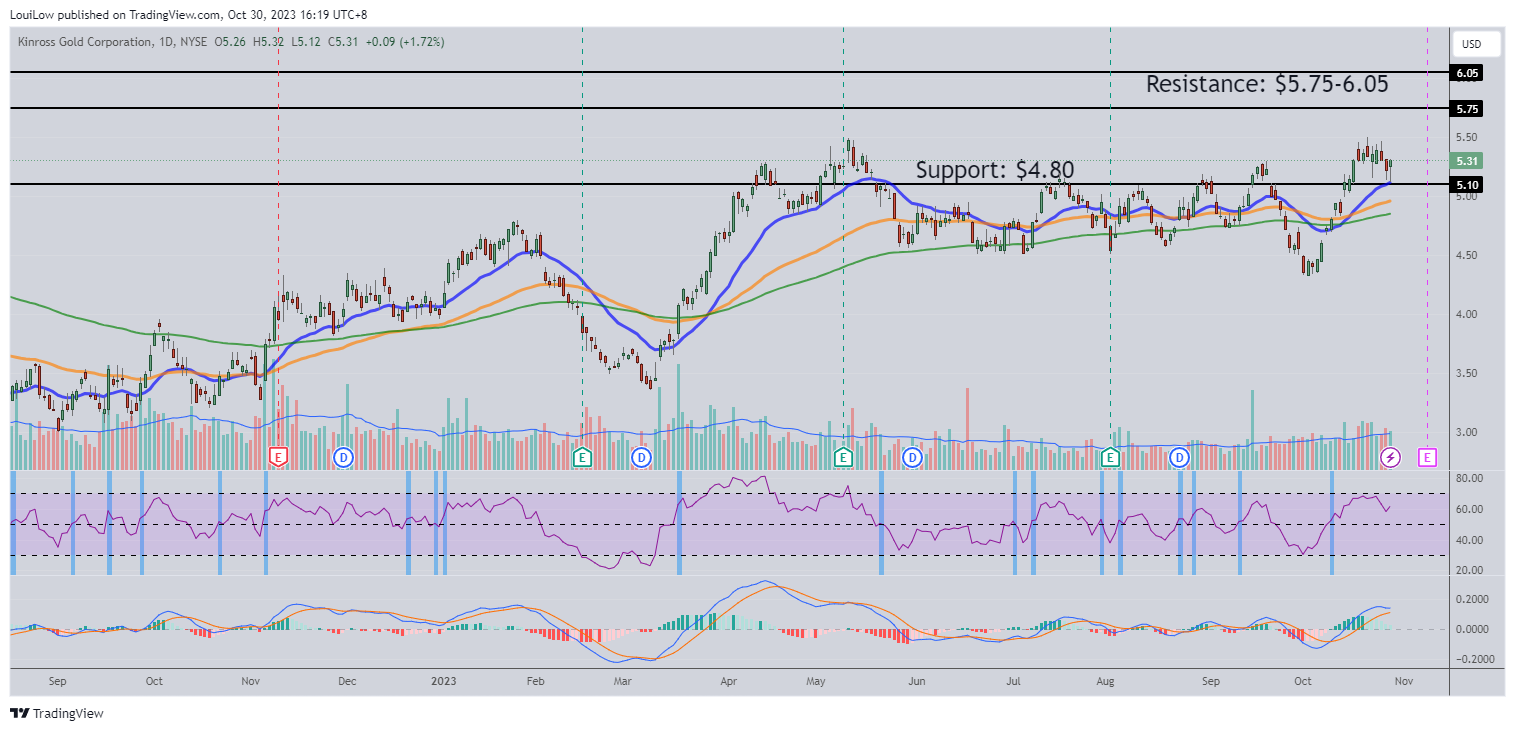
Task: Click the Feb label on time axis
Action: click(535, 681)
